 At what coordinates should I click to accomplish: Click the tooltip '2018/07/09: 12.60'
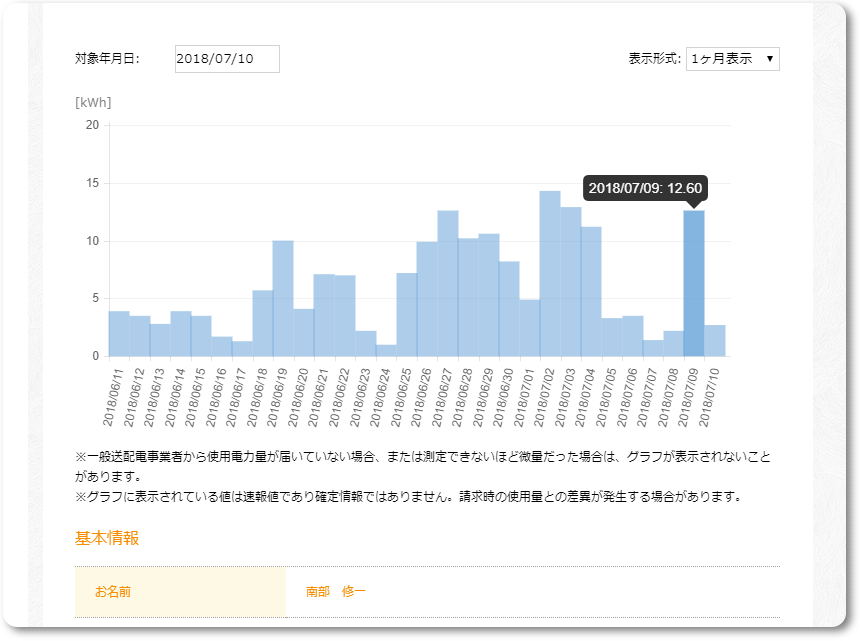(x=645, y=188)
